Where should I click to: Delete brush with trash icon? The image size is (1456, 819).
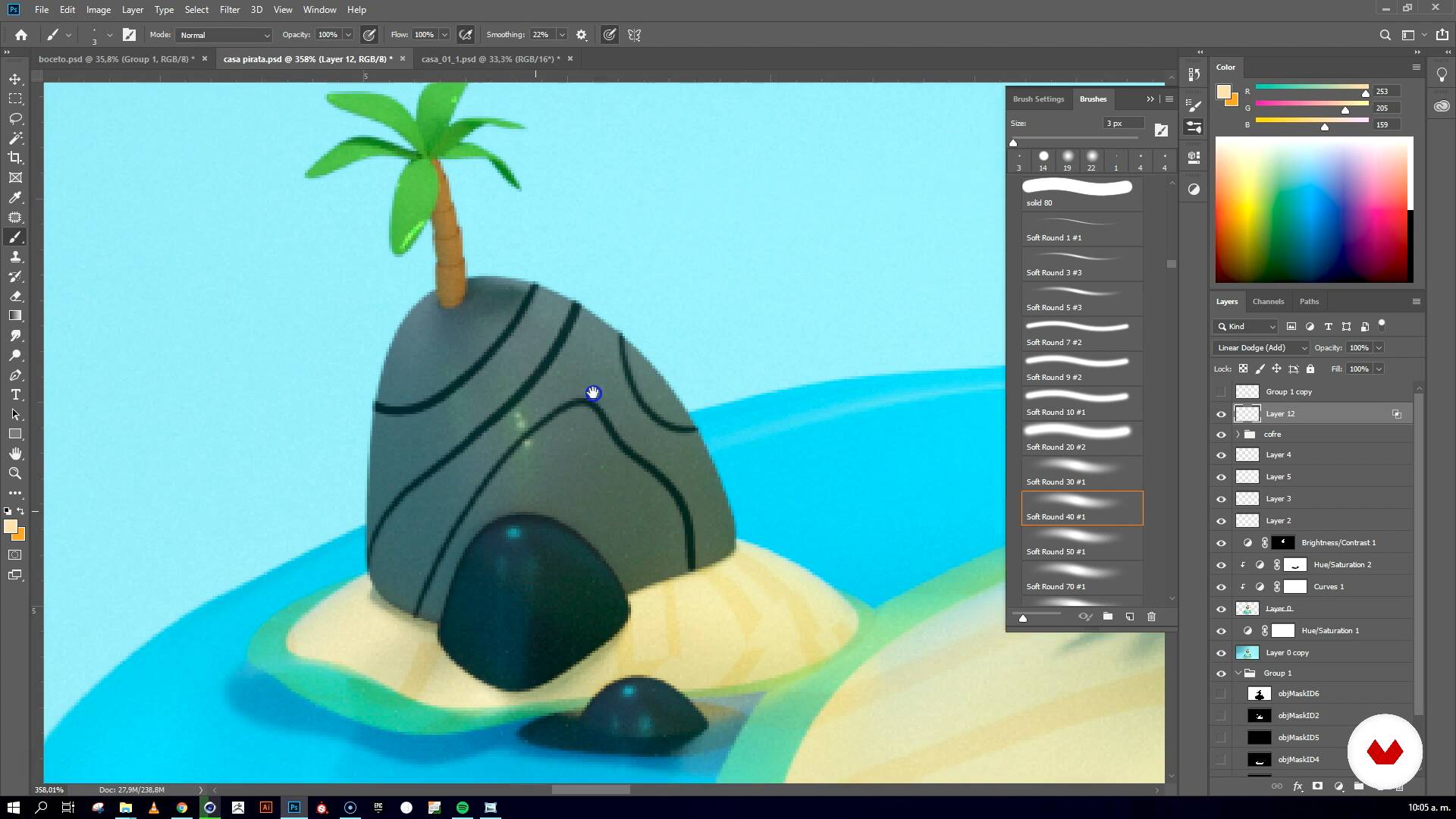(x=1151, y=617)
